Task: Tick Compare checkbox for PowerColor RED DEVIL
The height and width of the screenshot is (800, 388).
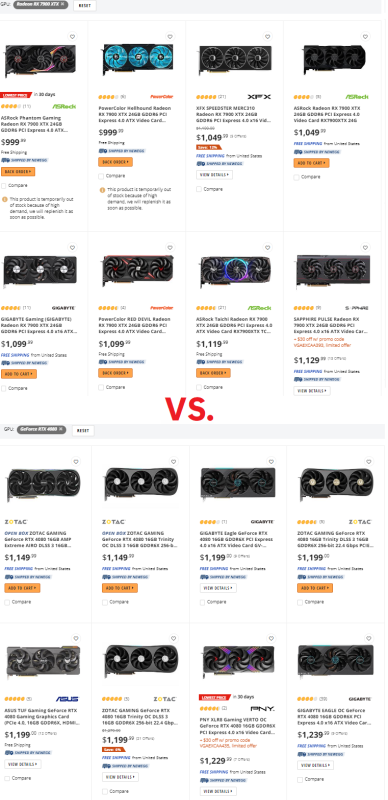Action: pyautogui.click(x=102, y=387)
